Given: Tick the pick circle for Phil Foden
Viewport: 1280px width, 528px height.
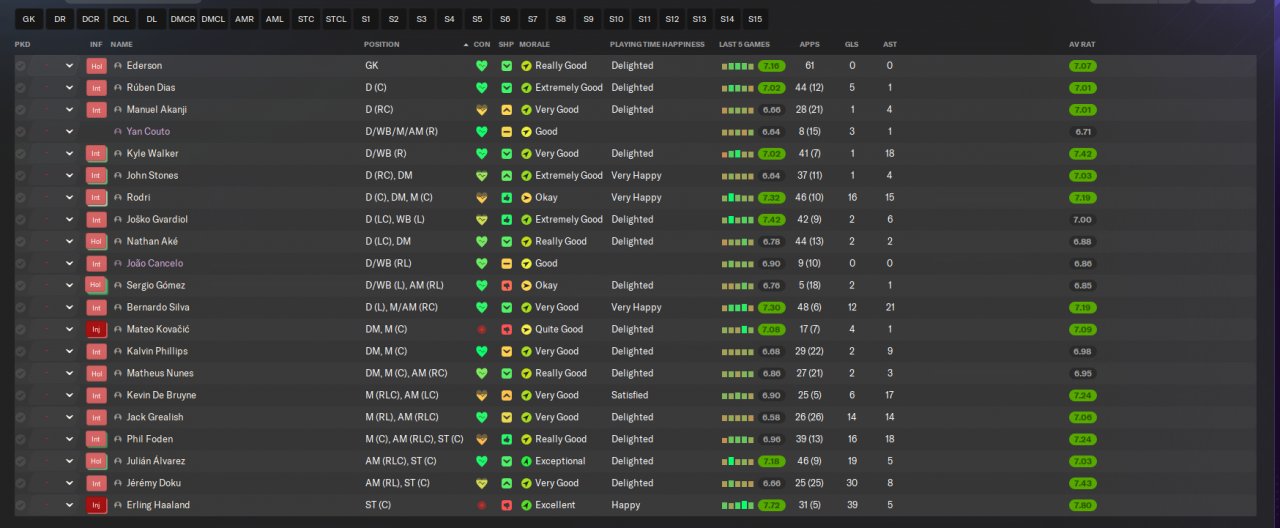Looking at the screenshot, I should pos(20,440).
